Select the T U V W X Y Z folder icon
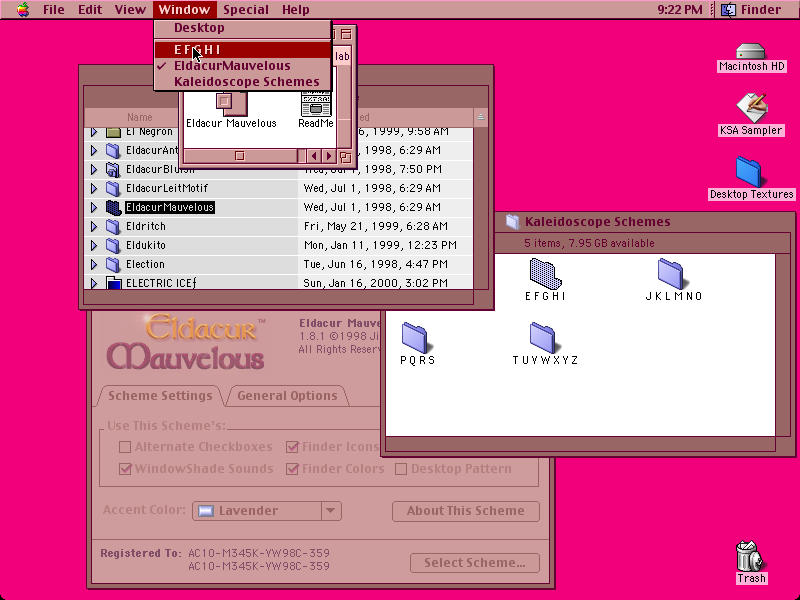This screenshot has height=600, width=800. 543,338
